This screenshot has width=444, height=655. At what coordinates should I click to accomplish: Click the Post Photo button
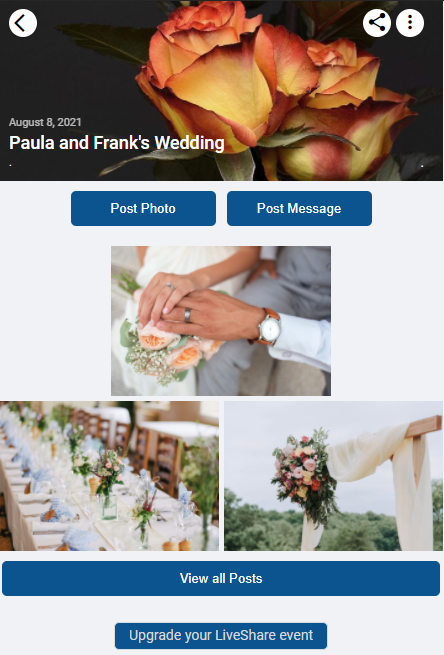[x=143, y=208]
